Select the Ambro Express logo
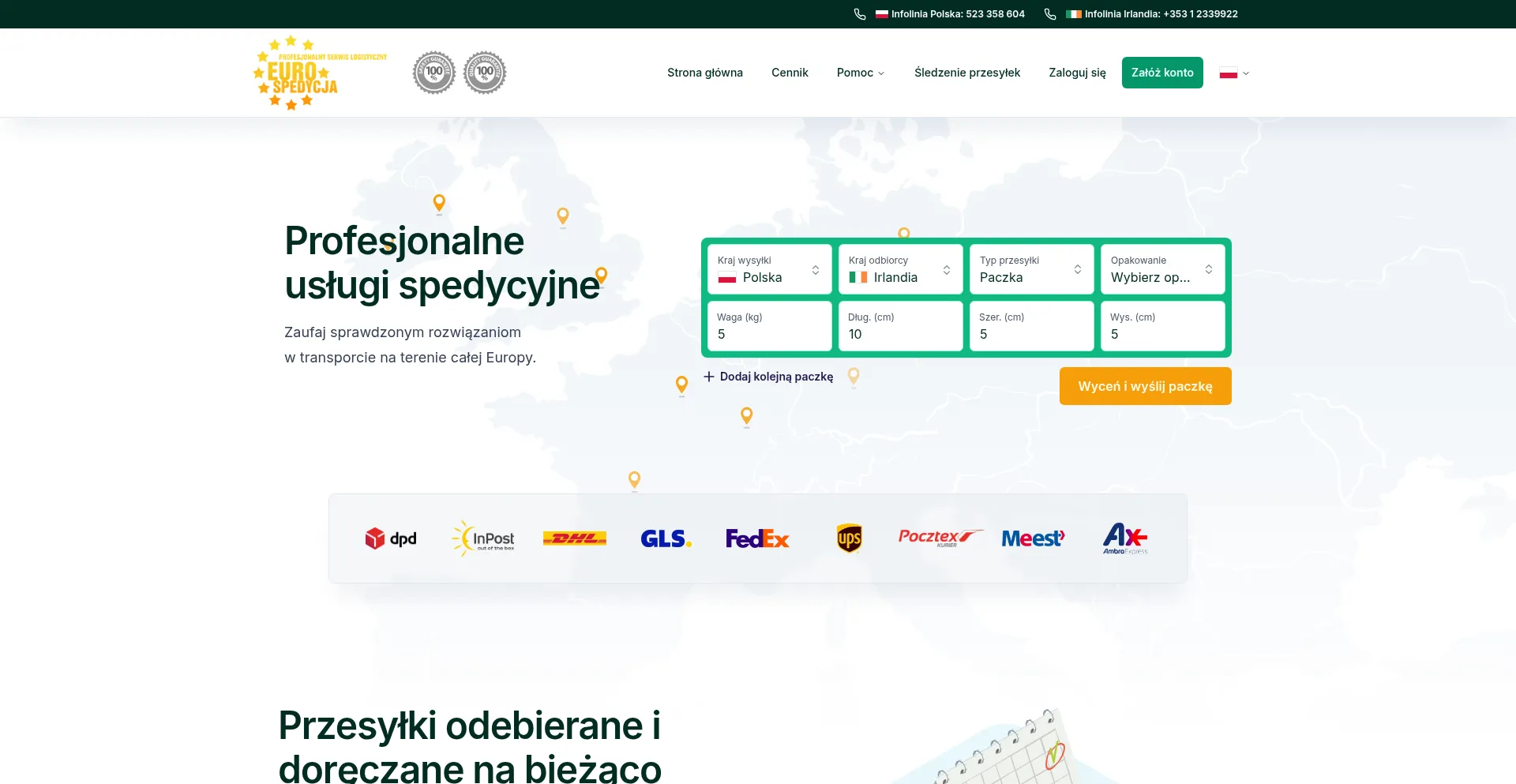 1124,538
